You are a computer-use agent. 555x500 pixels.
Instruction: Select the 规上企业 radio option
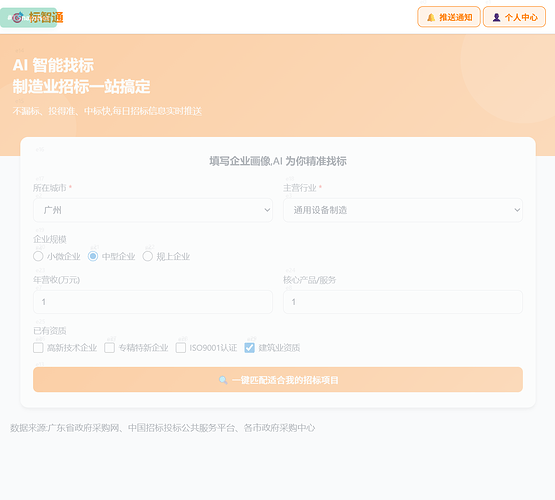coord(148,256)
